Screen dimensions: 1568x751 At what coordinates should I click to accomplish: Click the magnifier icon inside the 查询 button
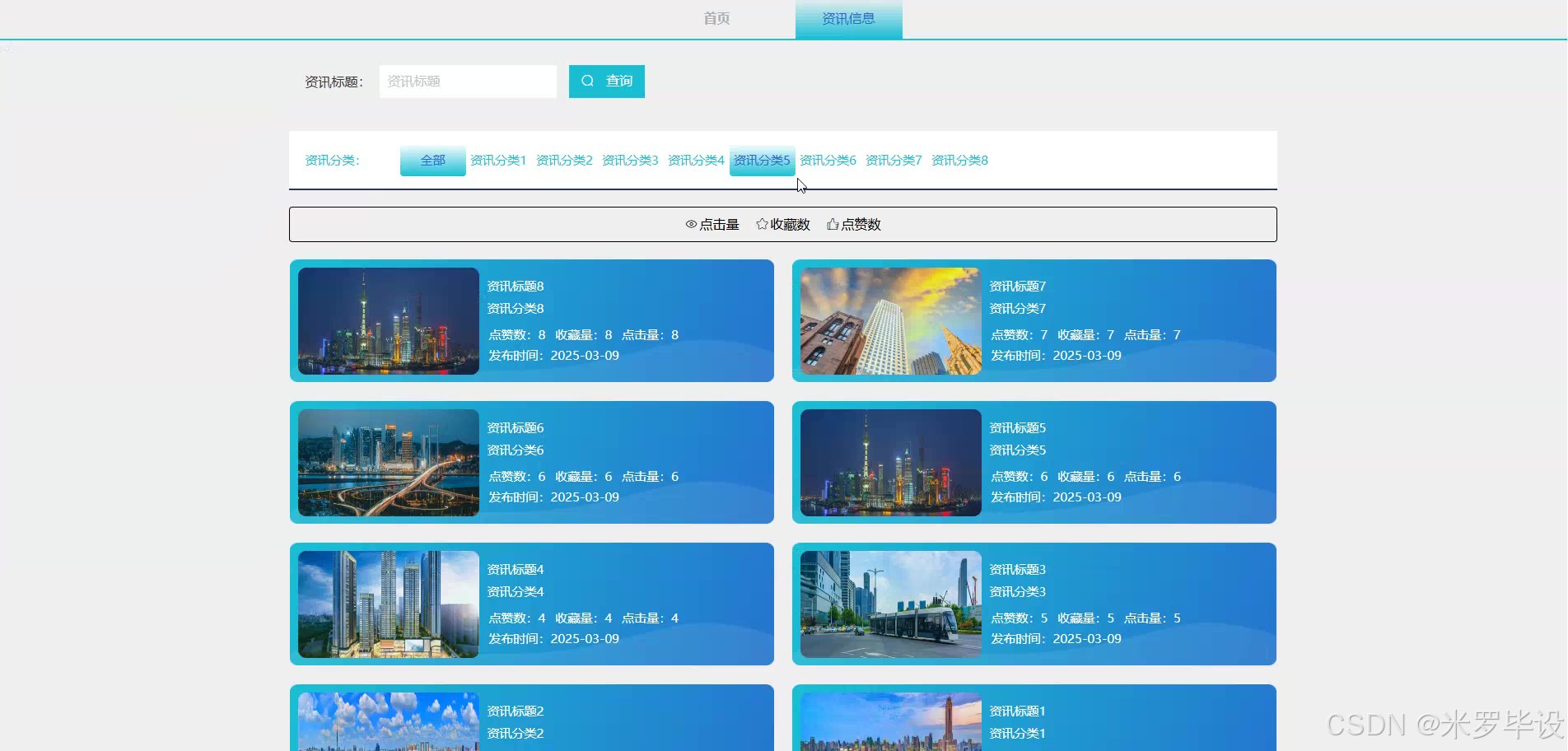click(587, 81)
